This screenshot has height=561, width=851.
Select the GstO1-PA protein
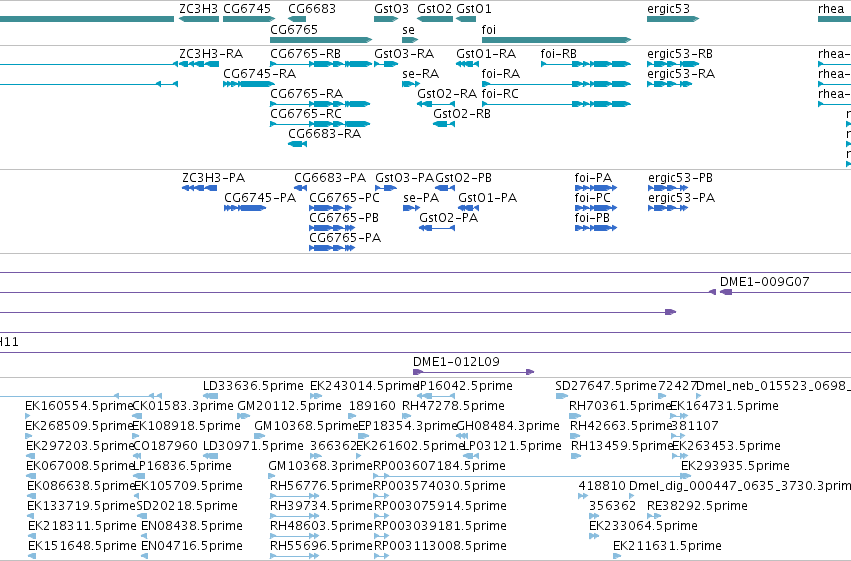(468, 208)
